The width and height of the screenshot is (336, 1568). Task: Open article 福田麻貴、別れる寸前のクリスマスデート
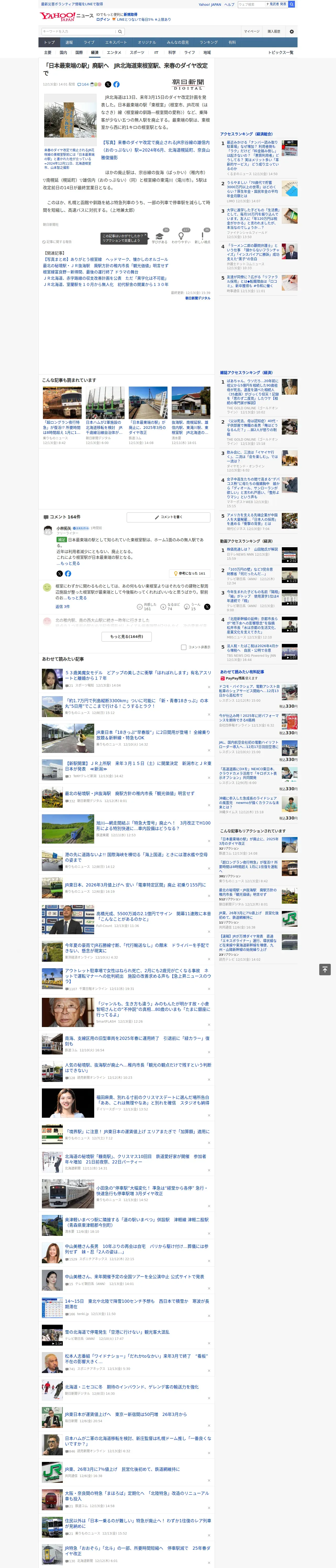click(153, 1100)
